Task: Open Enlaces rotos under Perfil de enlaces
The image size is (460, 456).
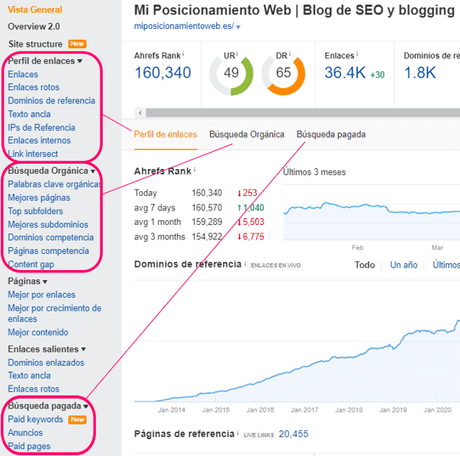Action: pyautogui.click(x=34, y=87)
